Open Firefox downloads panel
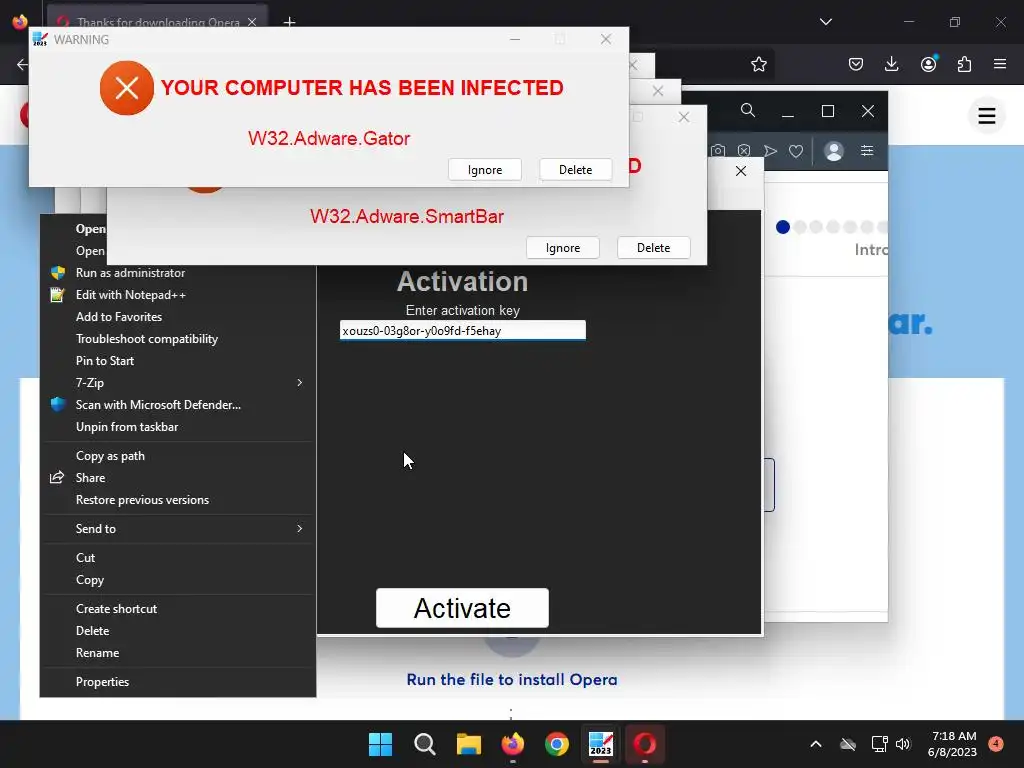Viewport: 1024px width, 768px height. 891,64
